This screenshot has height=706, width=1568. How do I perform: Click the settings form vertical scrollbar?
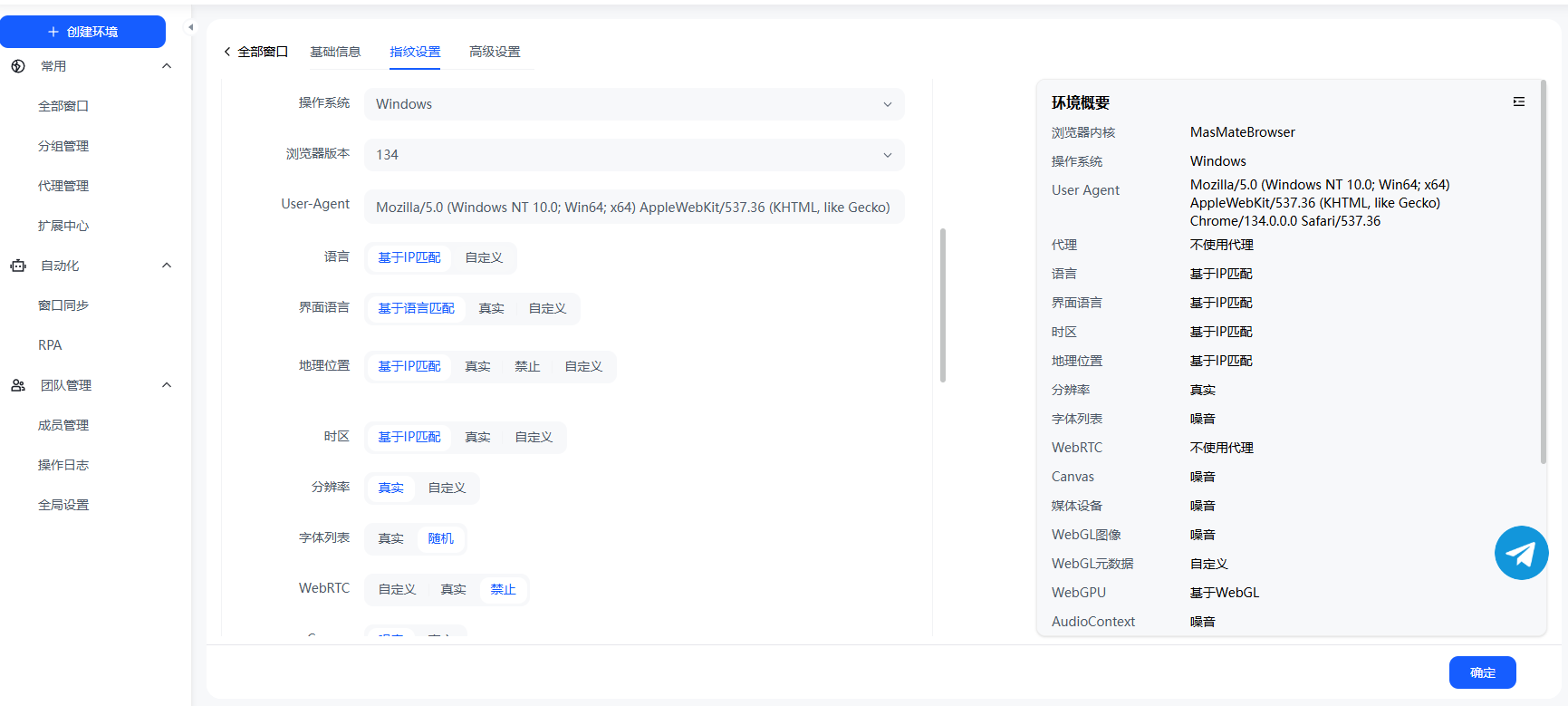click(943, 305)
